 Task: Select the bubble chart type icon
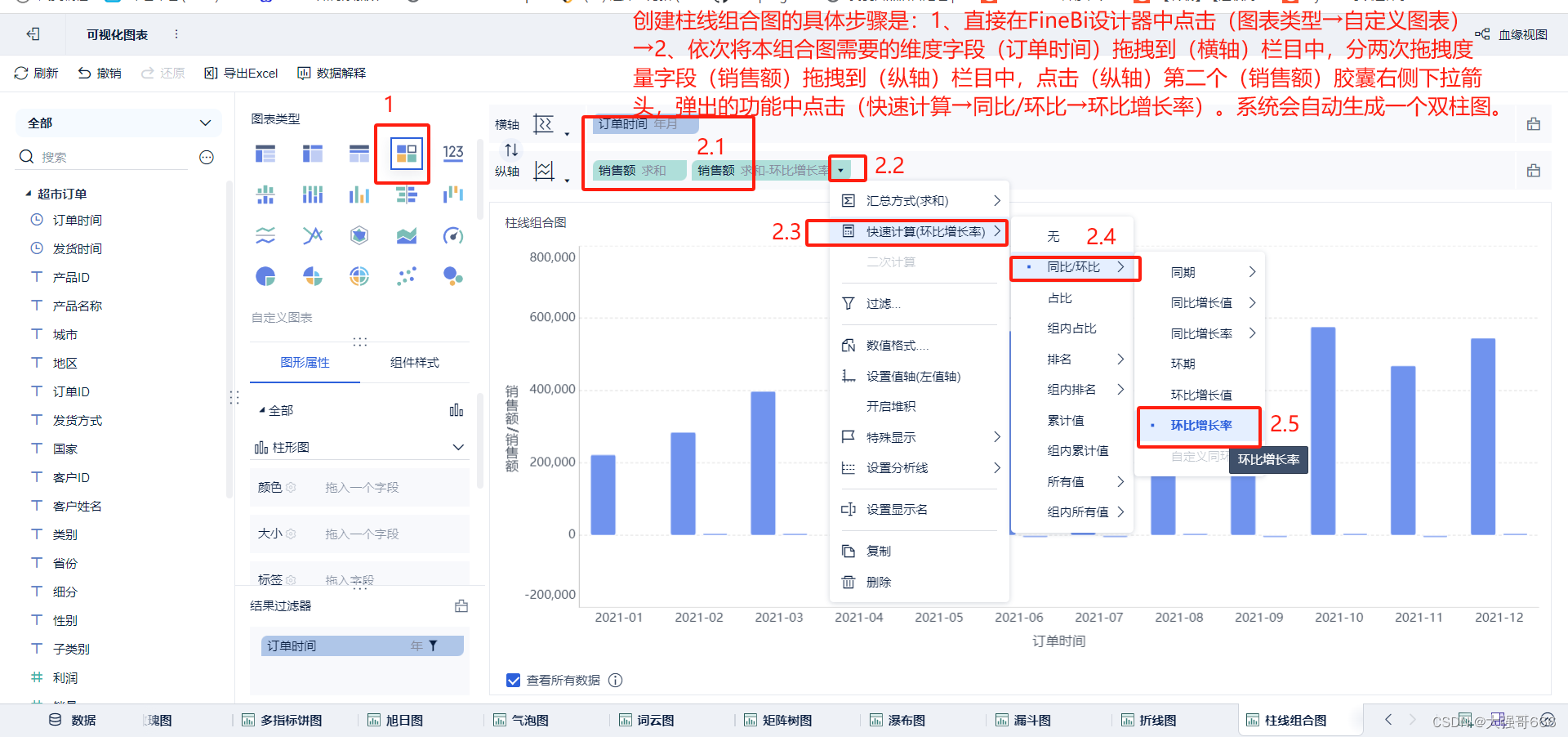click(453, 276)
